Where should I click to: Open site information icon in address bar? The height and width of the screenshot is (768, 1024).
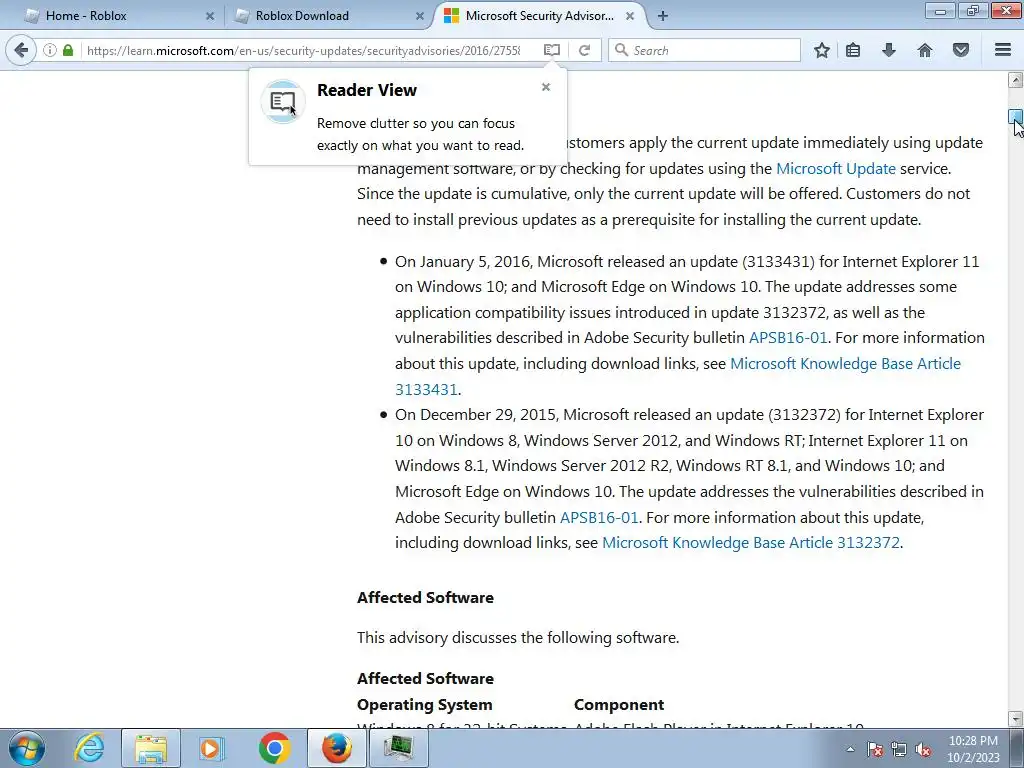(x=50, y=50)
